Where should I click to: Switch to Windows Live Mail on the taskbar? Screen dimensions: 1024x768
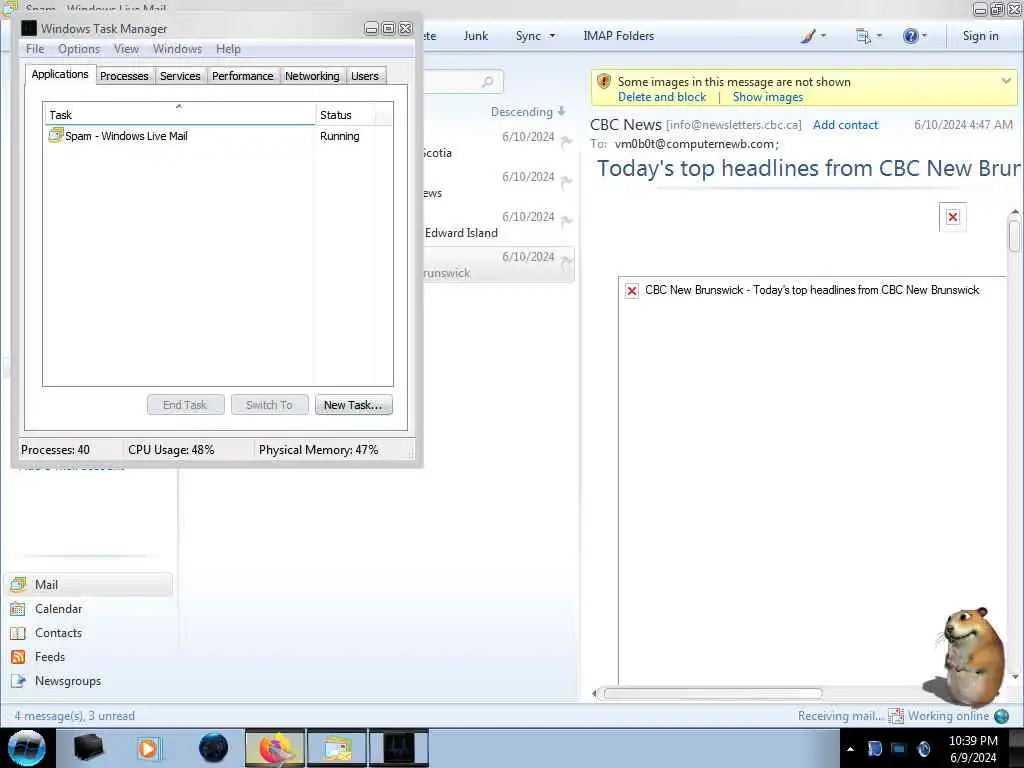336,748
